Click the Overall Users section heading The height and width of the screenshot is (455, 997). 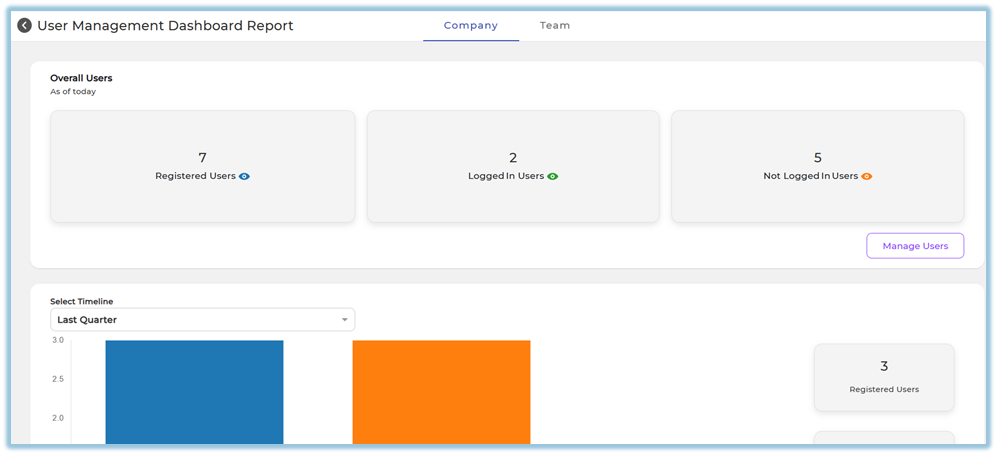point(81,78)
